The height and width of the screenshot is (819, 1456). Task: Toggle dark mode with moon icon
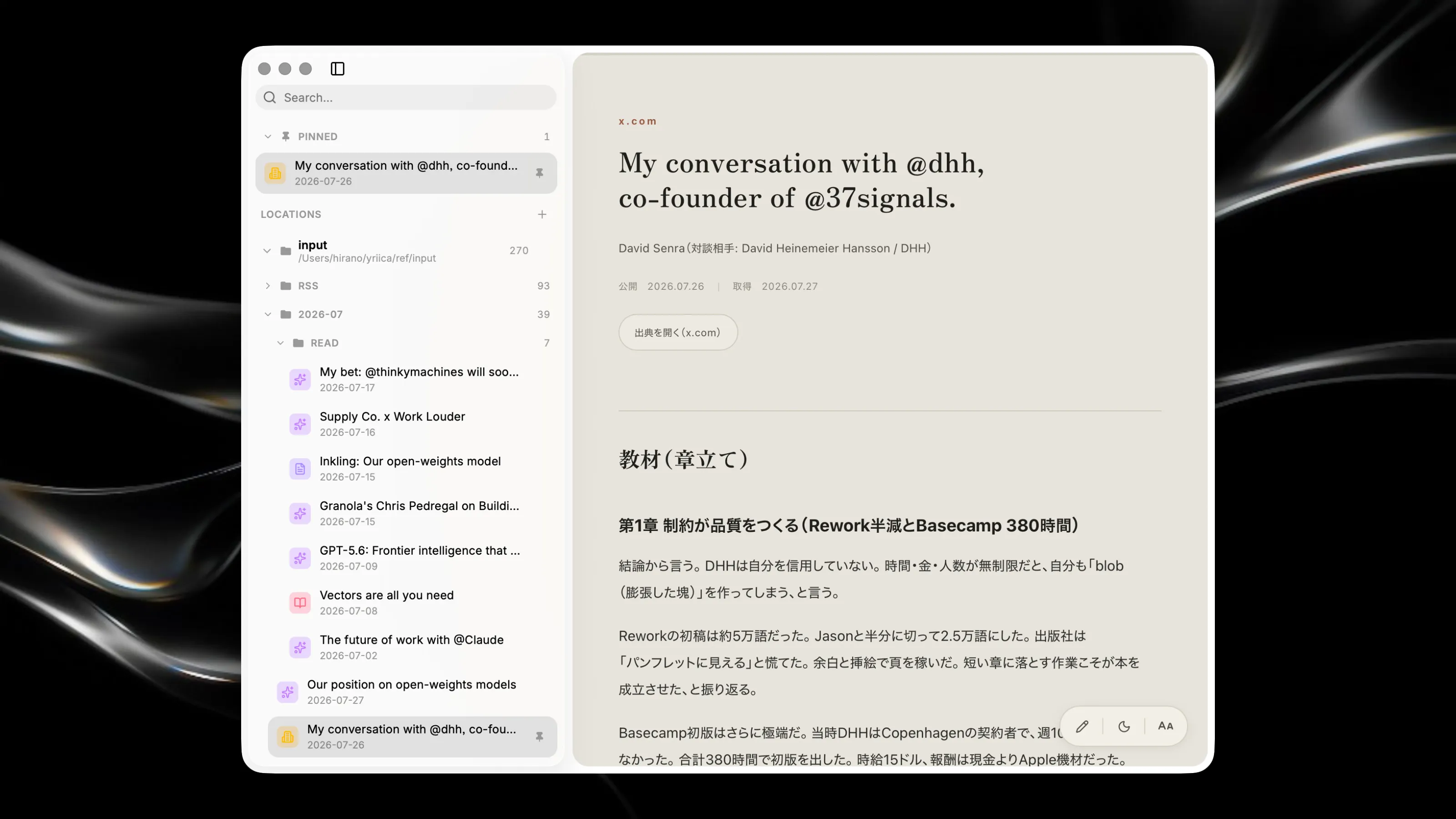[1124, 726]
